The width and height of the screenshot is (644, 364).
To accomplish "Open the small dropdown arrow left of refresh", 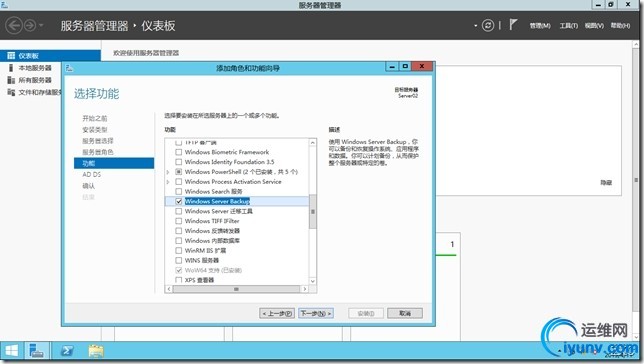I will (x=475, y=25).
